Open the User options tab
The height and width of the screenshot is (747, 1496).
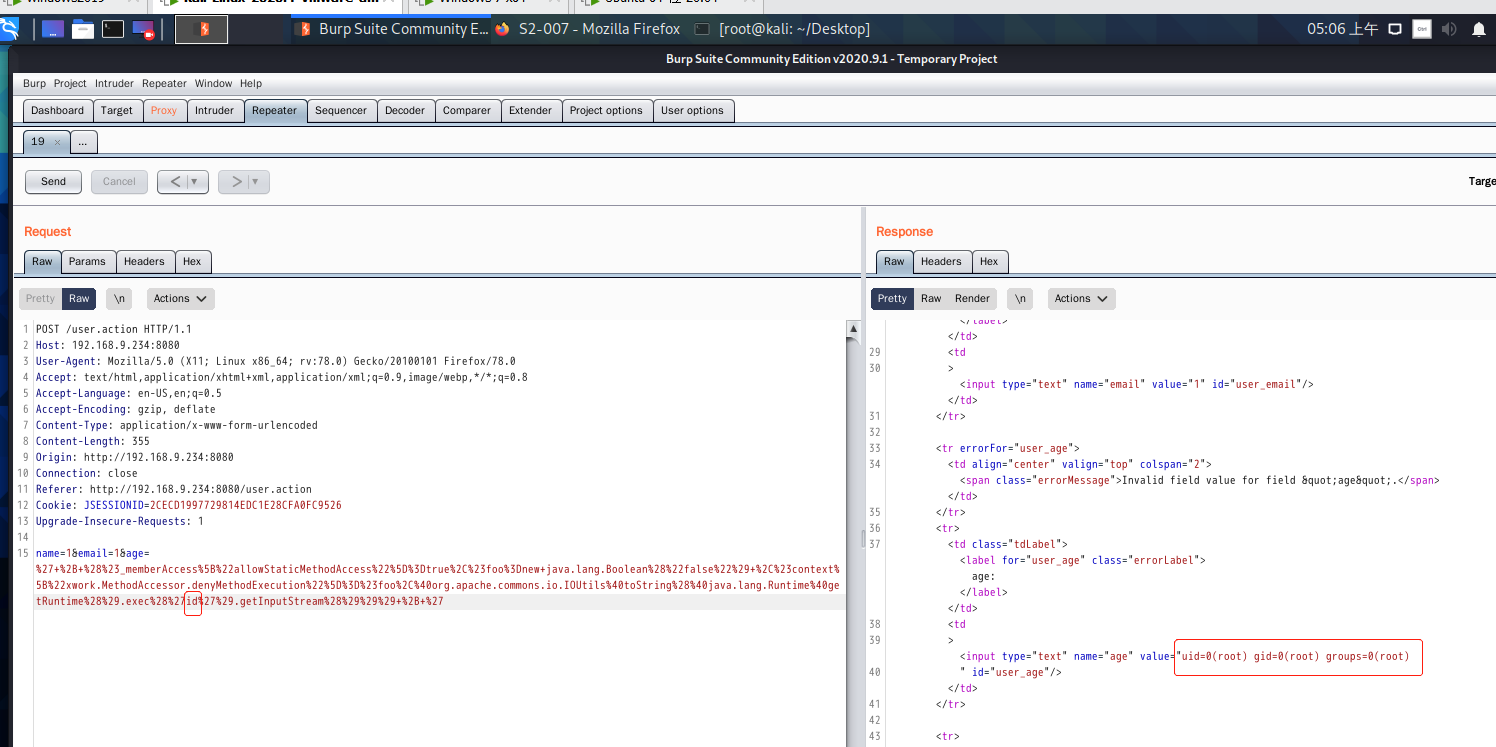point(692,110)
